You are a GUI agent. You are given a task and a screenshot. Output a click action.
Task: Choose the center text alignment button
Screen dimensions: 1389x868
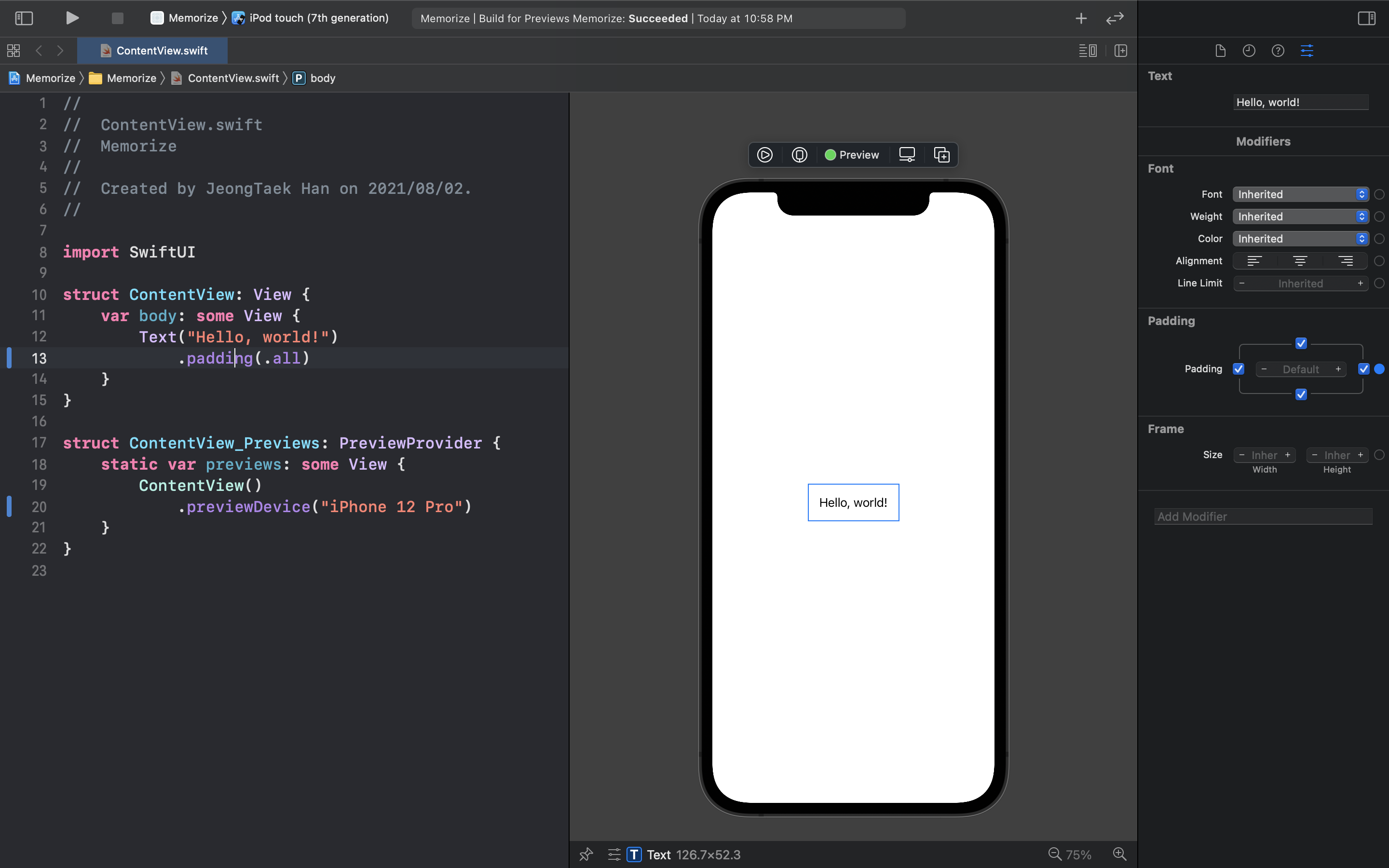point(1300,261)
